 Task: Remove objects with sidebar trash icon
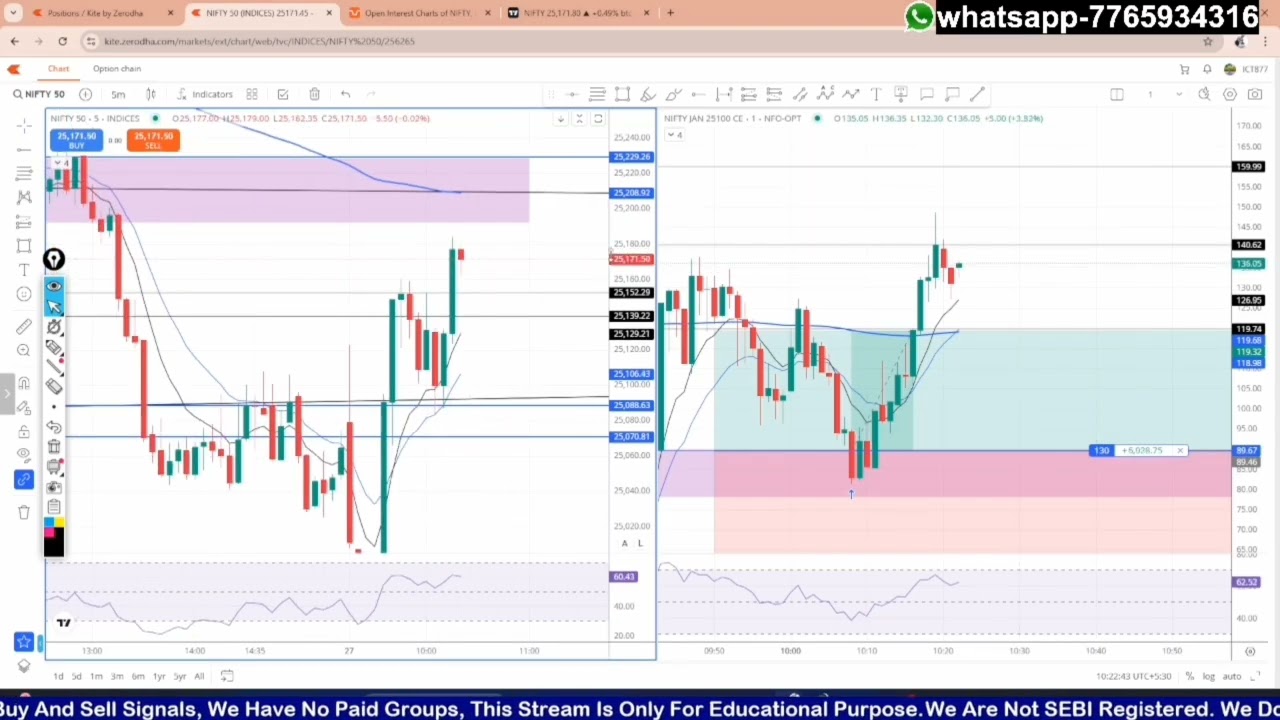tap(24, 512)
